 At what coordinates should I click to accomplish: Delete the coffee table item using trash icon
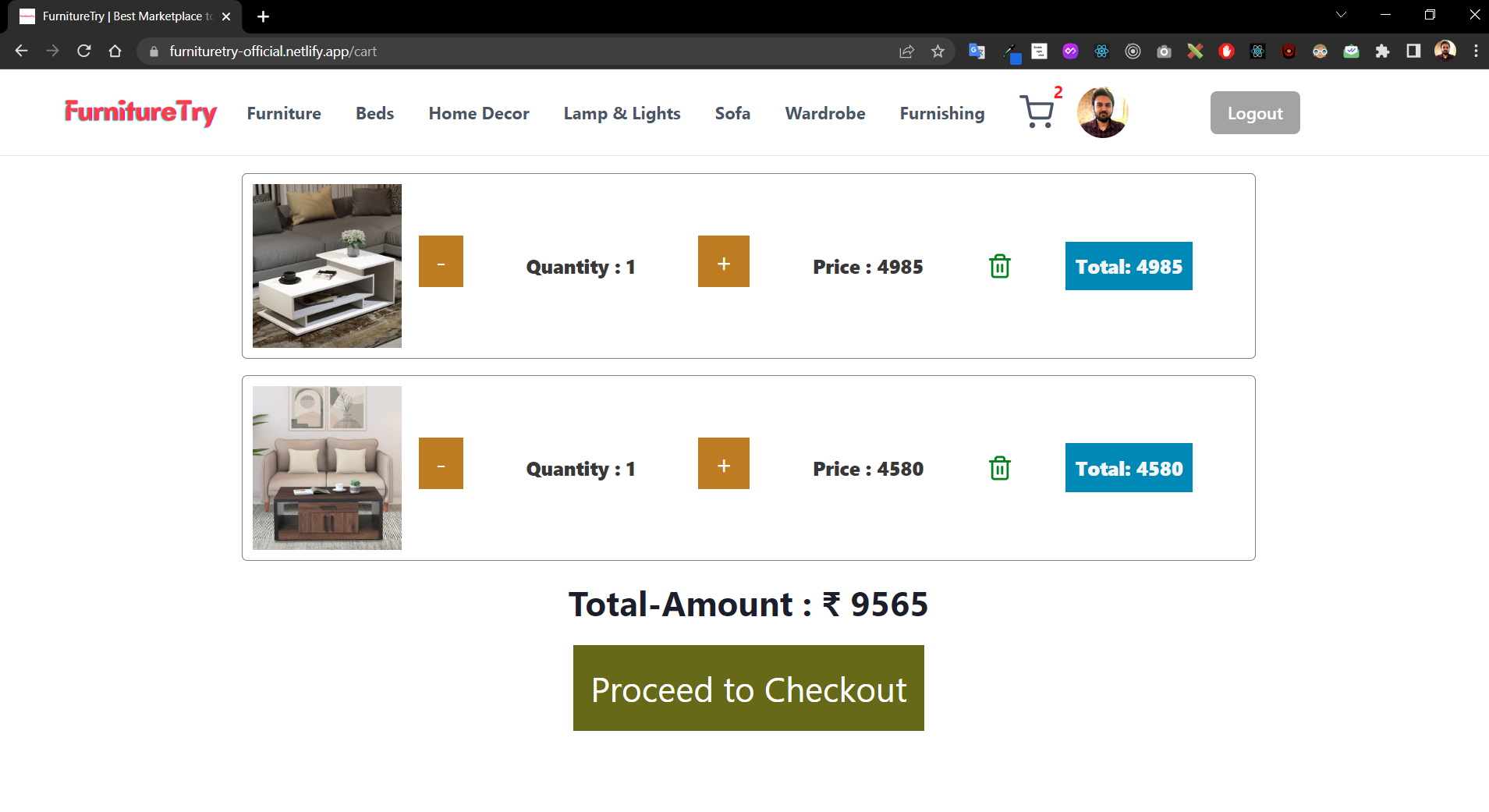(x=999, y=266)
